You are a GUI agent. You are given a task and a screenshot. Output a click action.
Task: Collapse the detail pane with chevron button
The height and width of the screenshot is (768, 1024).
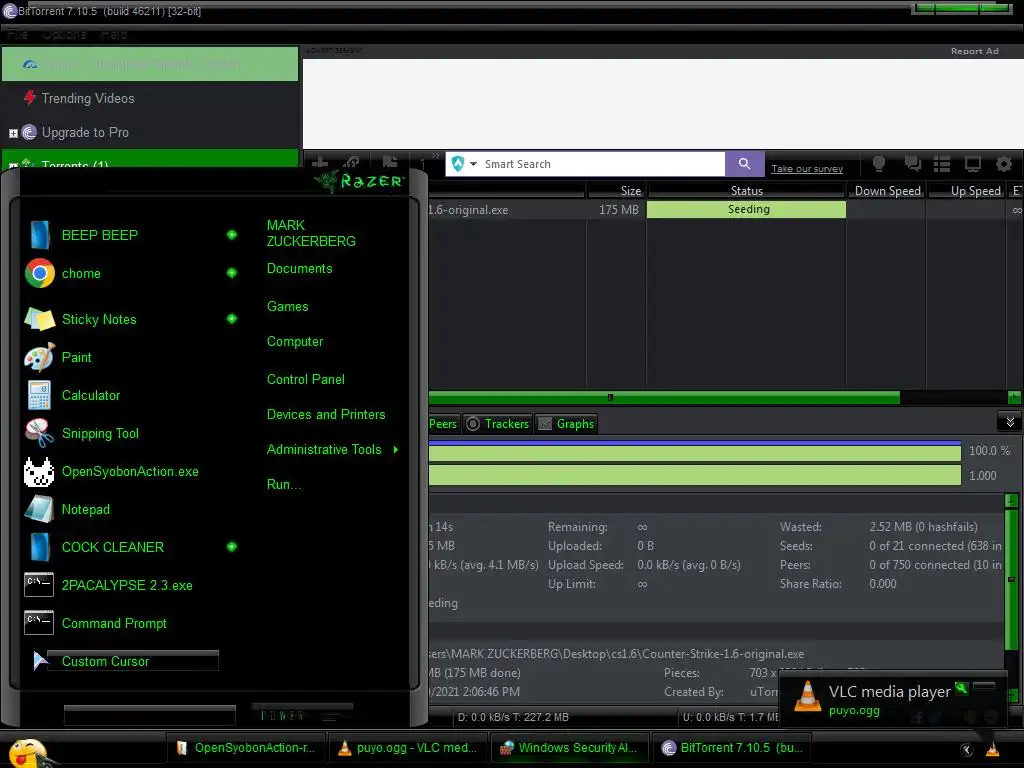pyautogui.click(x=1010, y=422)
